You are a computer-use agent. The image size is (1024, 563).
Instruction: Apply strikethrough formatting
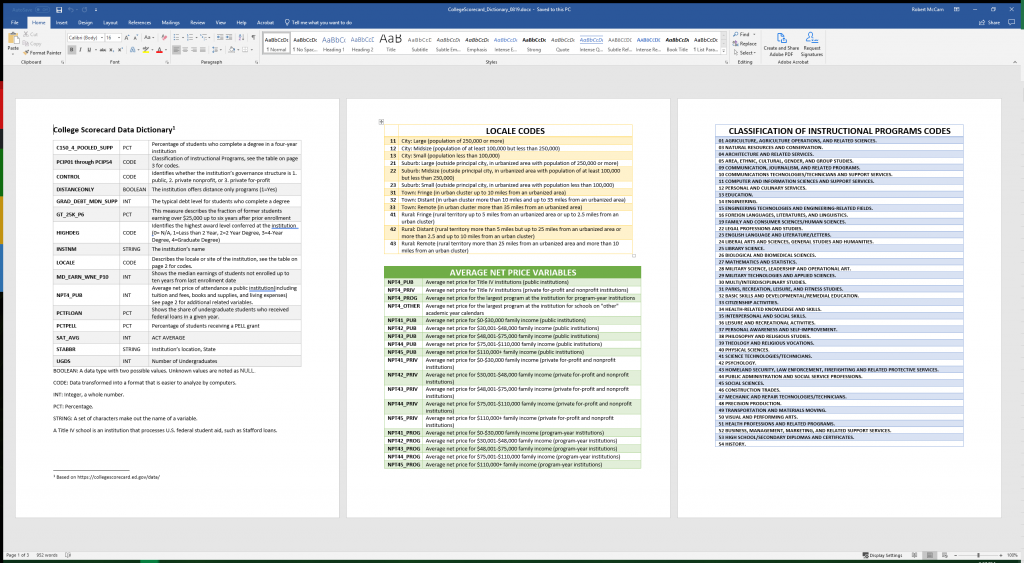click(x=103, y=50)
